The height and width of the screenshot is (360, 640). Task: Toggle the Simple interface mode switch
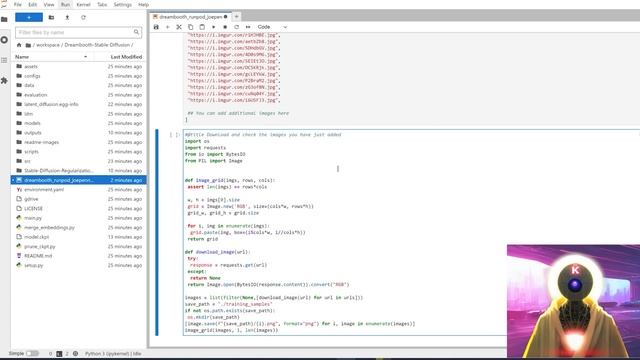pyautogui.click(x=32, y=353)
